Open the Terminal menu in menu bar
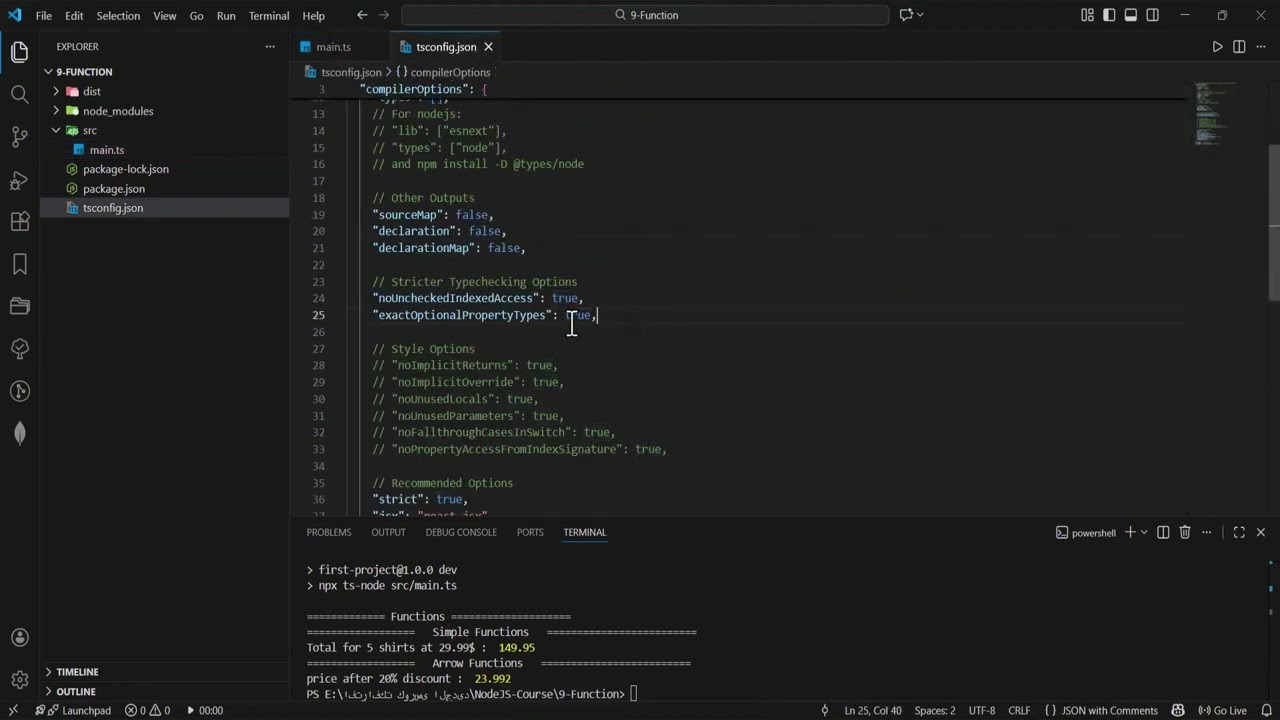 pyautogui.click(x=268, y=16)
